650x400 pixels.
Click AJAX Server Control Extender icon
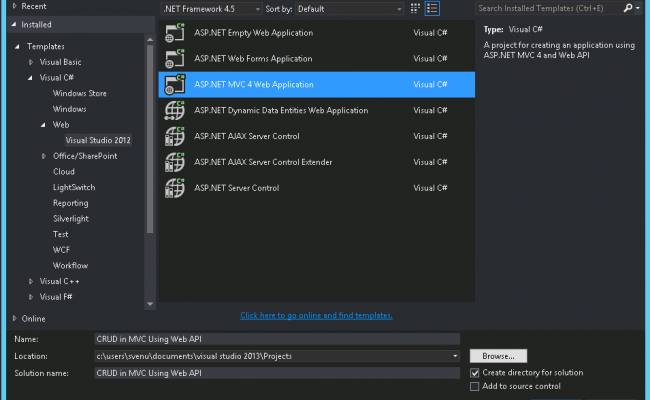[175, 162]
